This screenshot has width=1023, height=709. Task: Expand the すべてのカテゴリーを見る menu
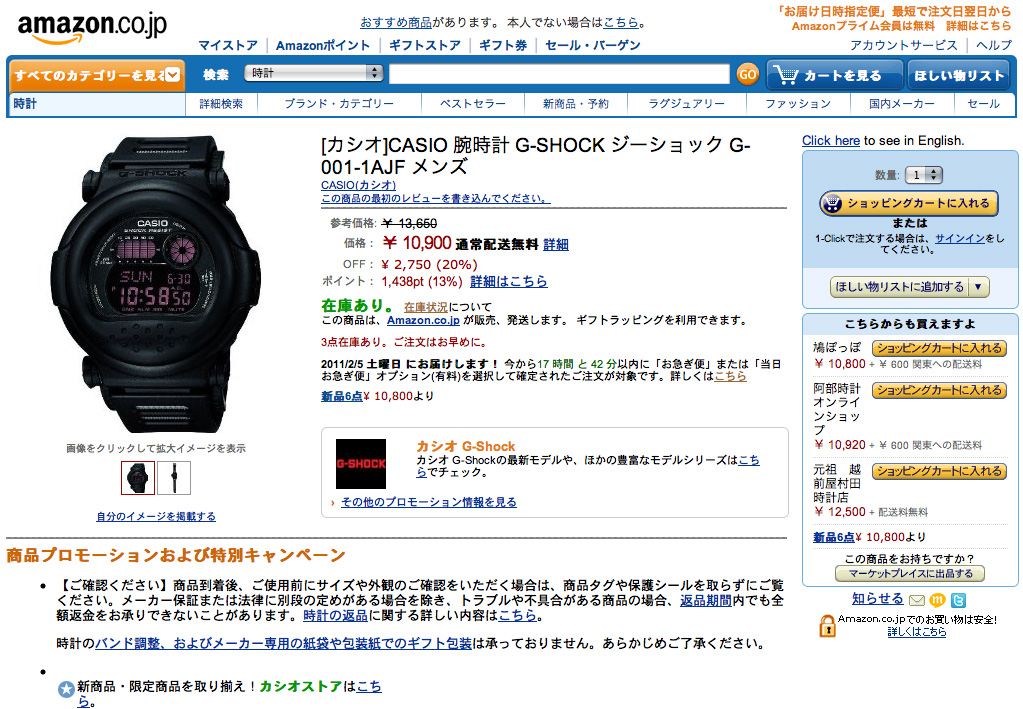tap(96, 75)
